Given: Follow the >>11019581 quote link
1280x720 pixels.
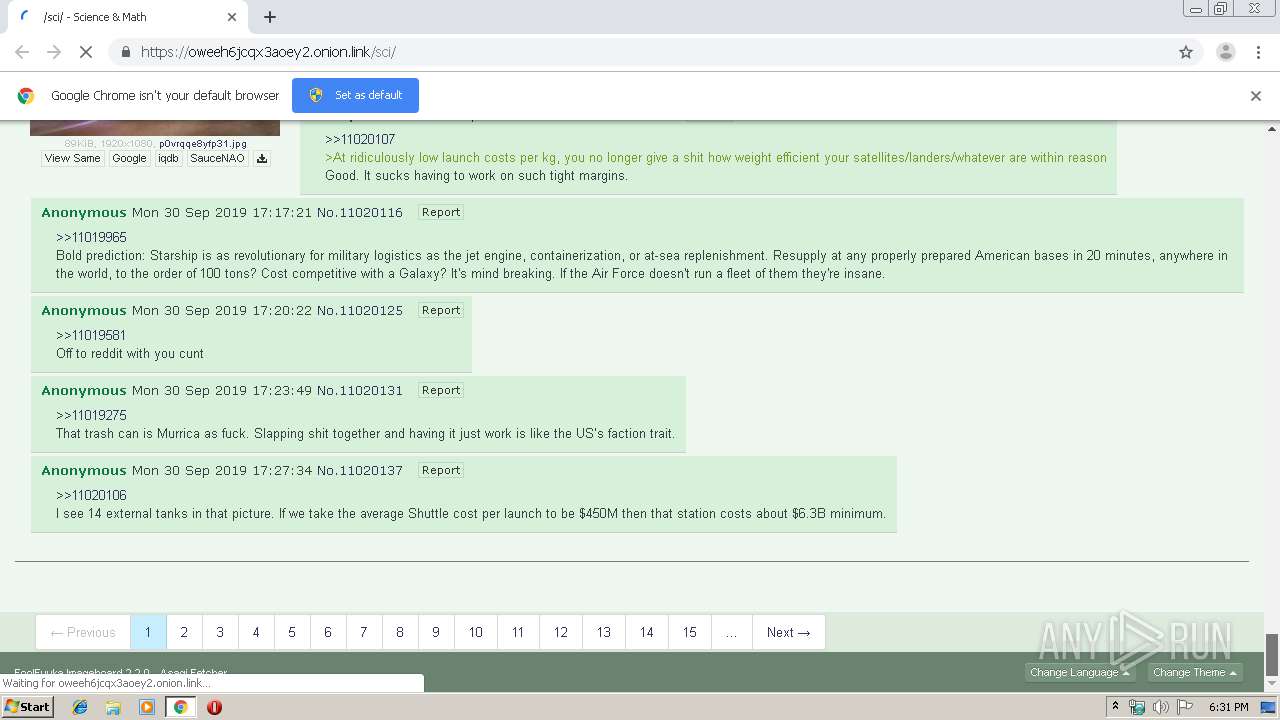Looking at the screenshot, I should tap(91, 336).
